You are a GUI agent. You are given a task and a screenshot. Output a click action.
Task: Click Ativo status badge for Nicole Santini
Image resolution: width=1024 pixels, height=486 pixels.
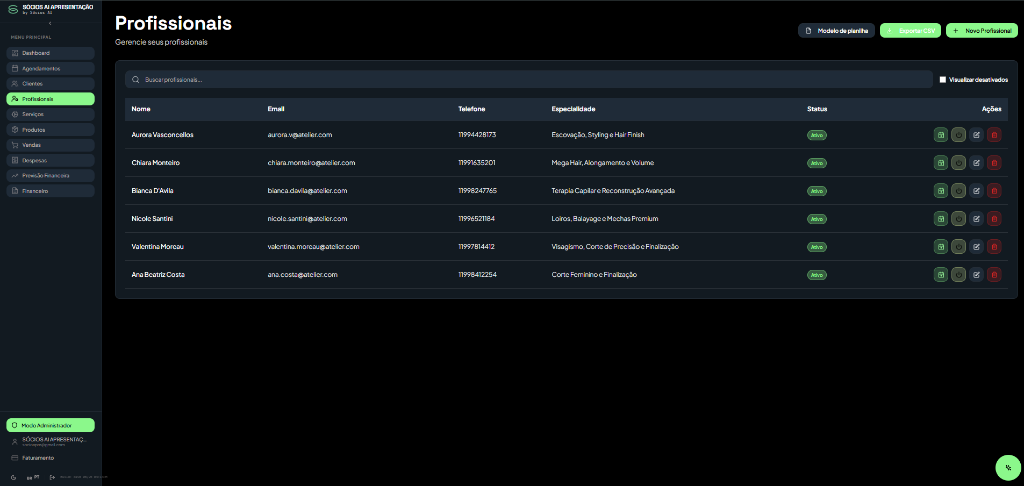(817, 219)
